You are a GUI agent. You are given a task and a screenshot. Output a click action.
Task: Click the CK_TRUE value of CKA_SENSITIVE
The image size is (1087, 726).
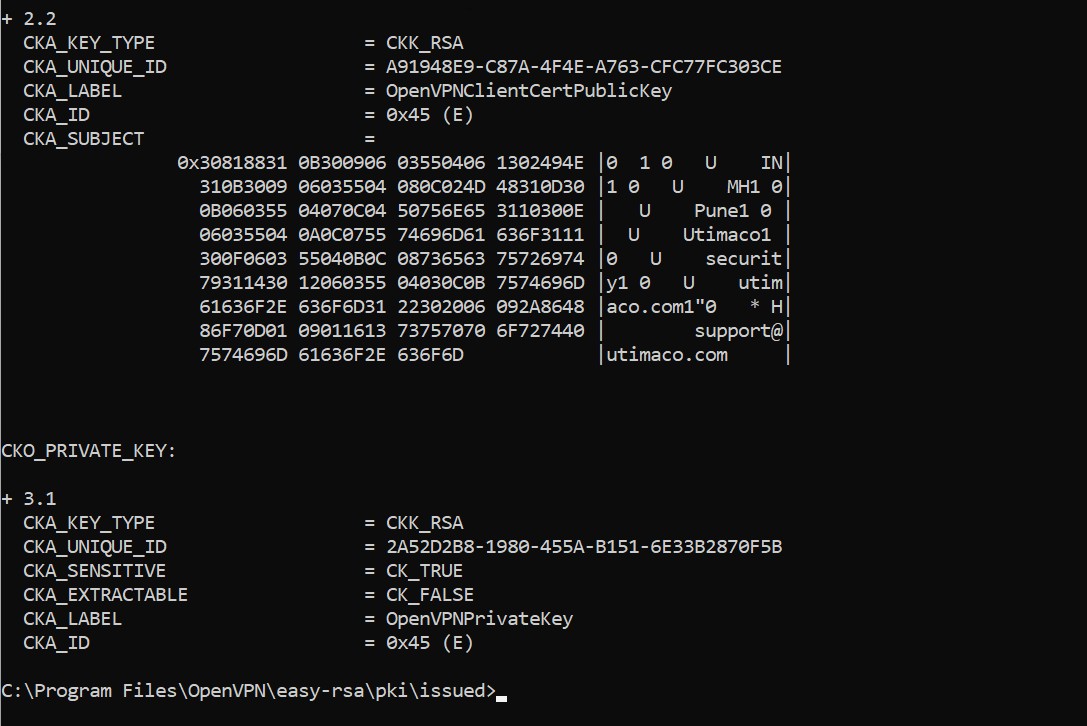424,571
